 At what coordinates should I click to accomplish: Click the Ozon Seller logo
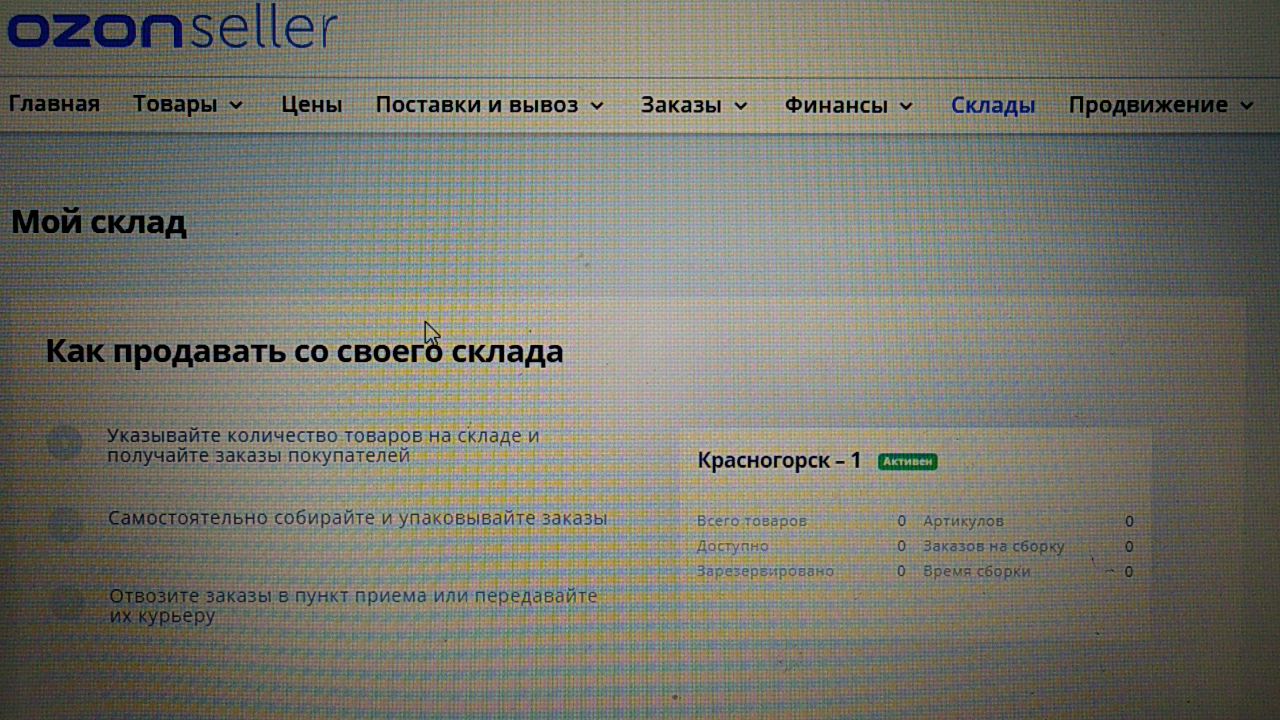171,28
